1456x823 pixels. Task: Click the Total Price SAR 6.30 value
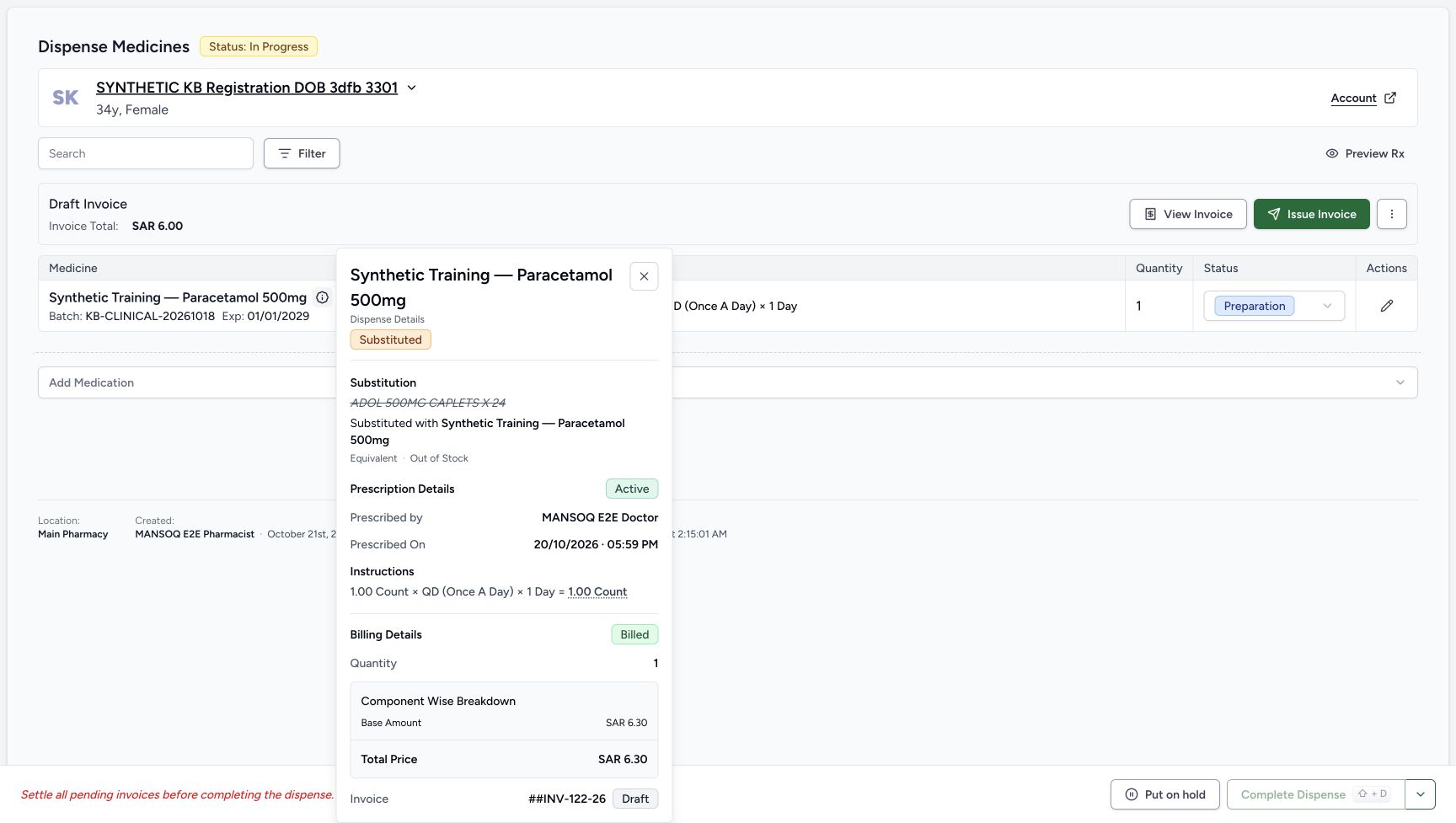tap(623, 759)
